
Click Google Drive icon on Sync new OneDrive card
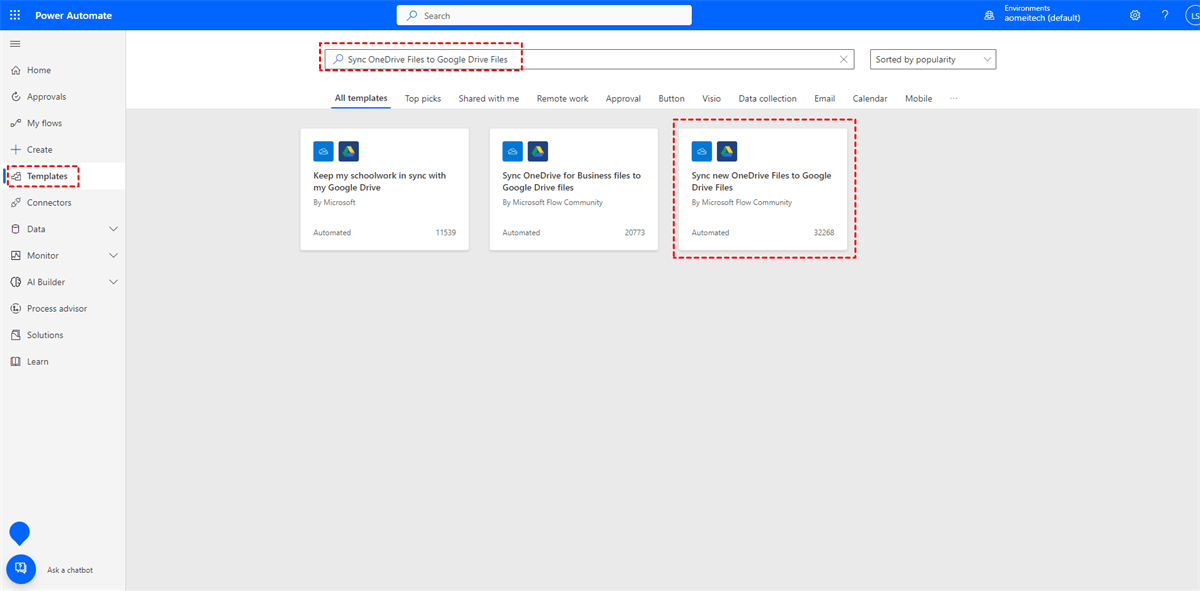727,151
